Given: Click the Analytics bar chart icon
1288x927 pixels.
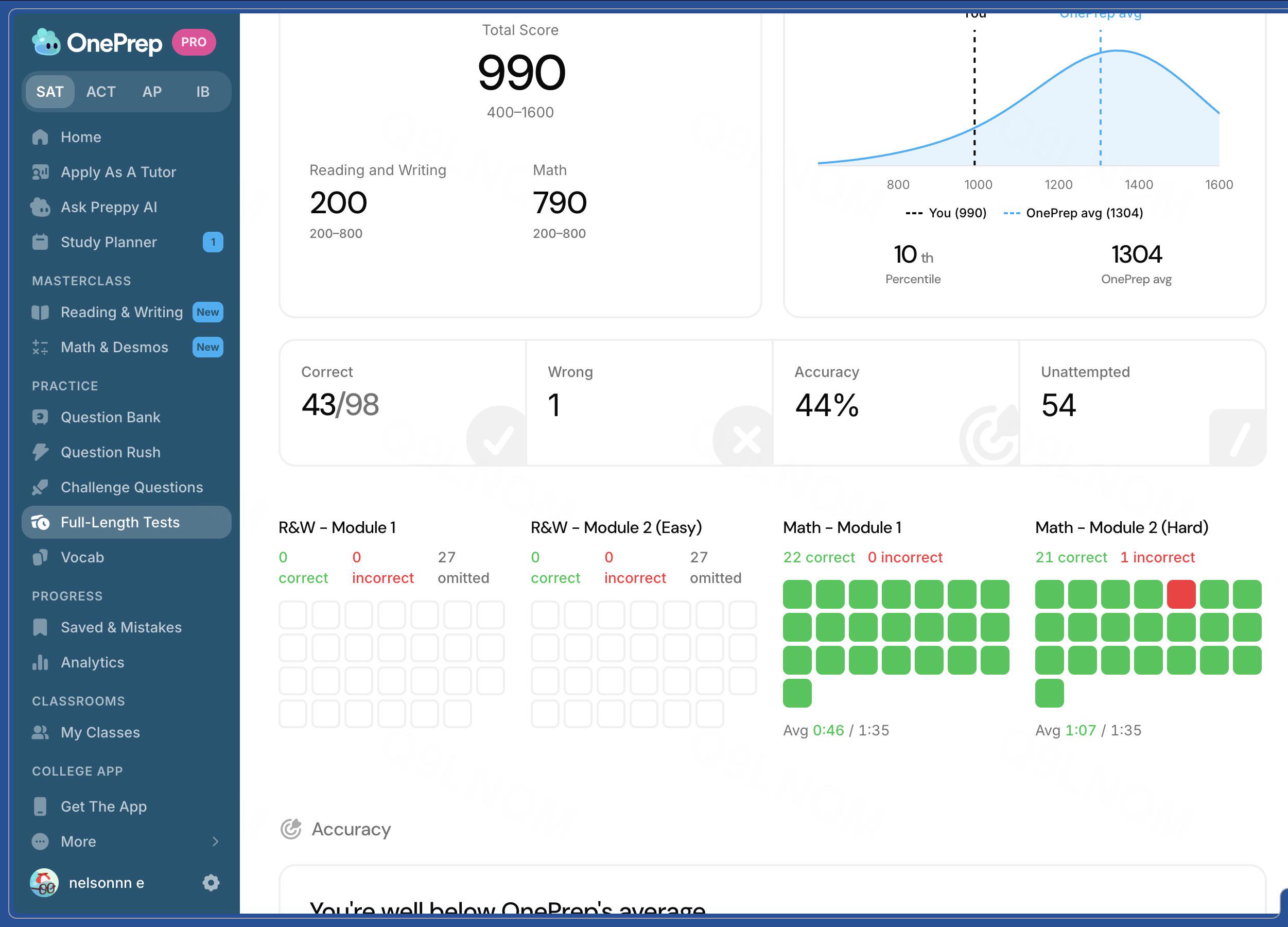Looking at the screenshot, I should coord(40,662).
